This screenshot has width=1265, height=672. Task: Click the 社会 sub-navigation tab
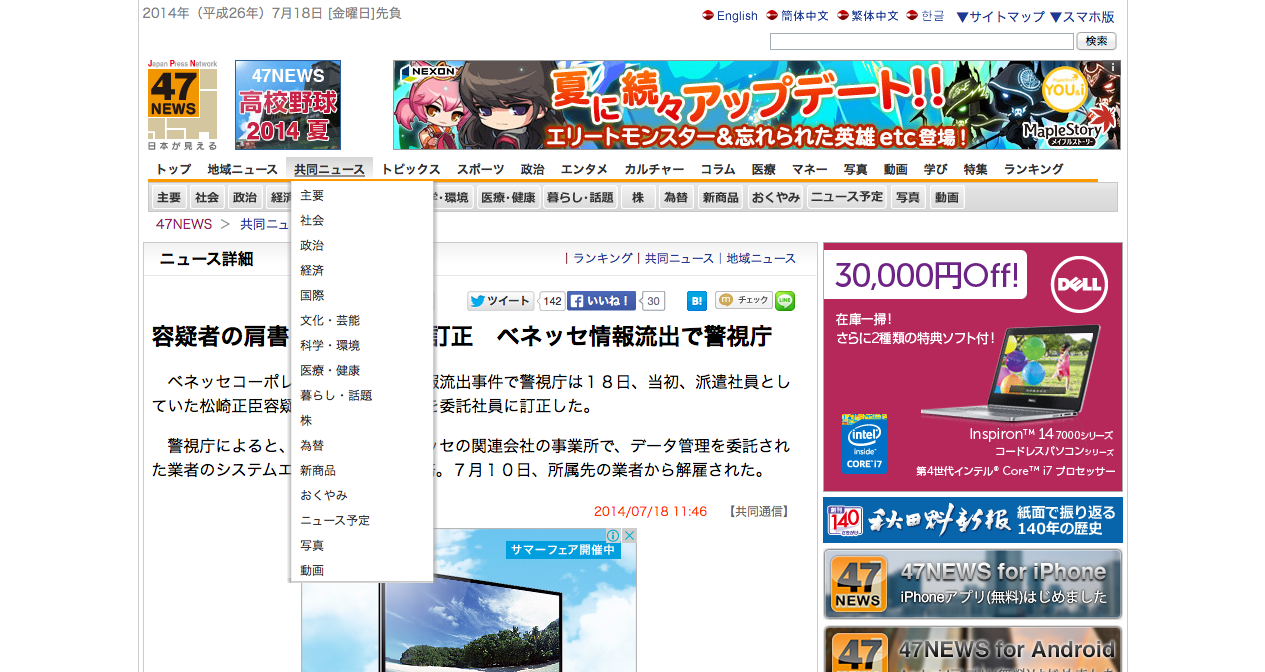207,197
